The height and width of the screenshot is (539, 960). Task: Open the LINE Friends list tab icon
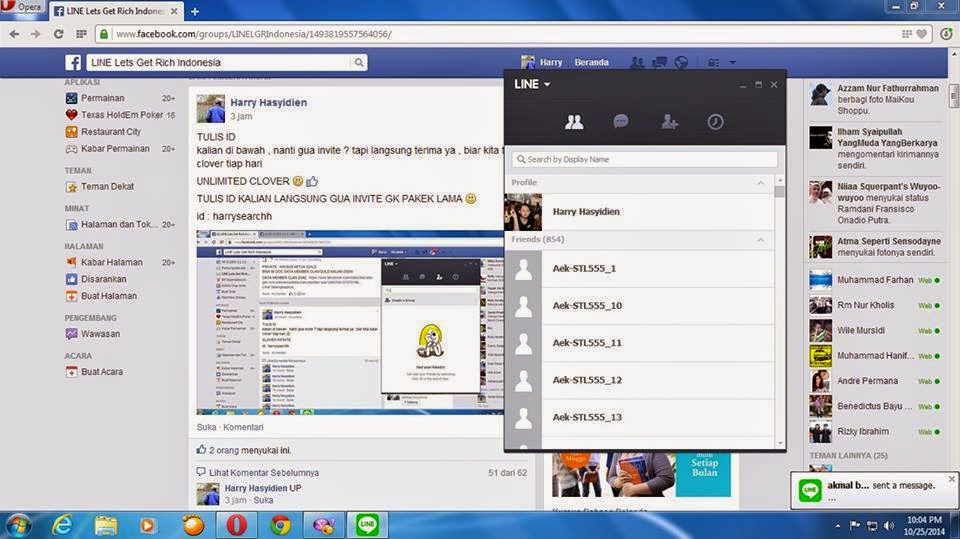[574, 122]
